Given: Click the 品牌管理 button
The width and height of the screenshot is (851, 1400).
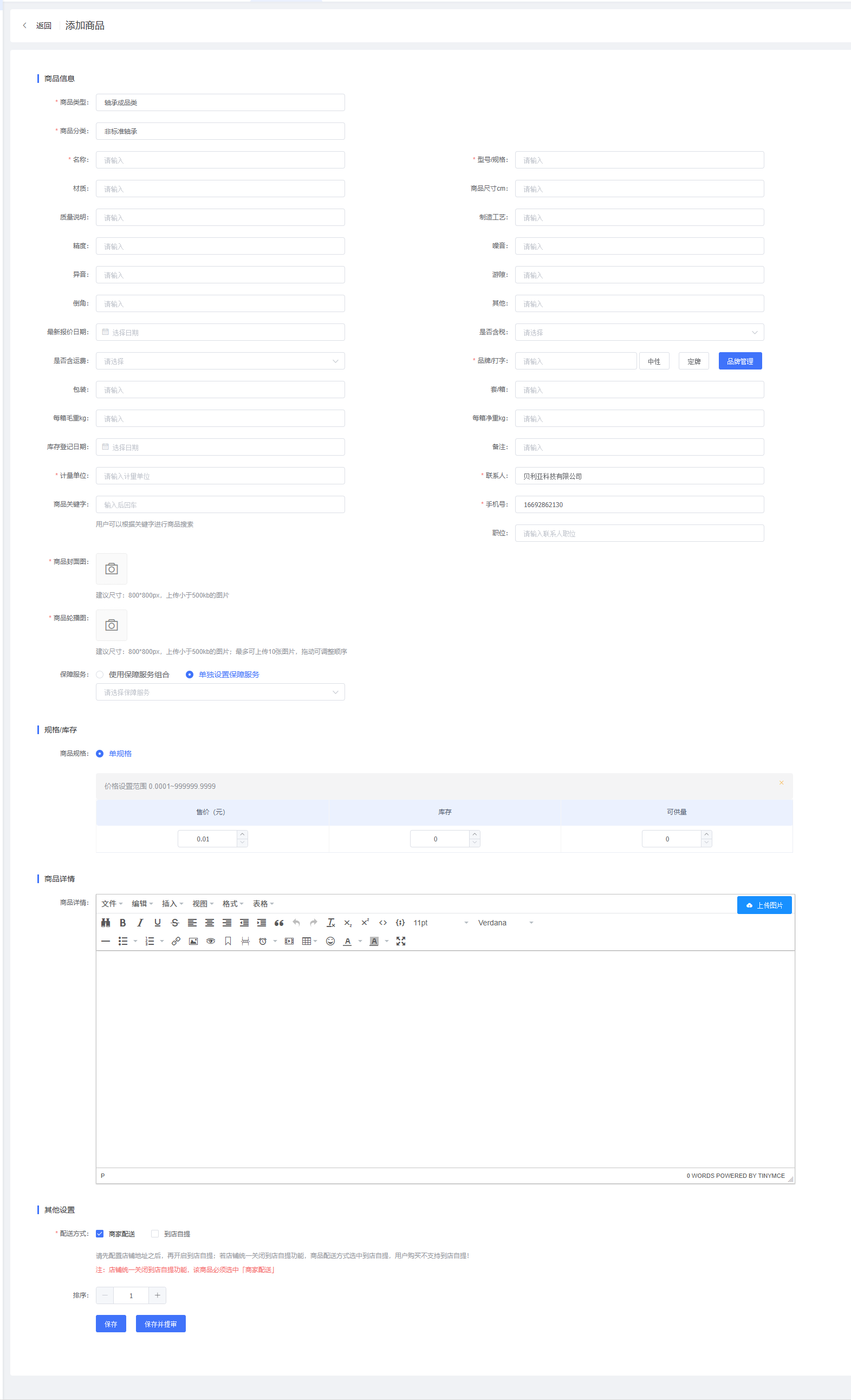Looking at the screenshot, I should (x=739, y=361).
